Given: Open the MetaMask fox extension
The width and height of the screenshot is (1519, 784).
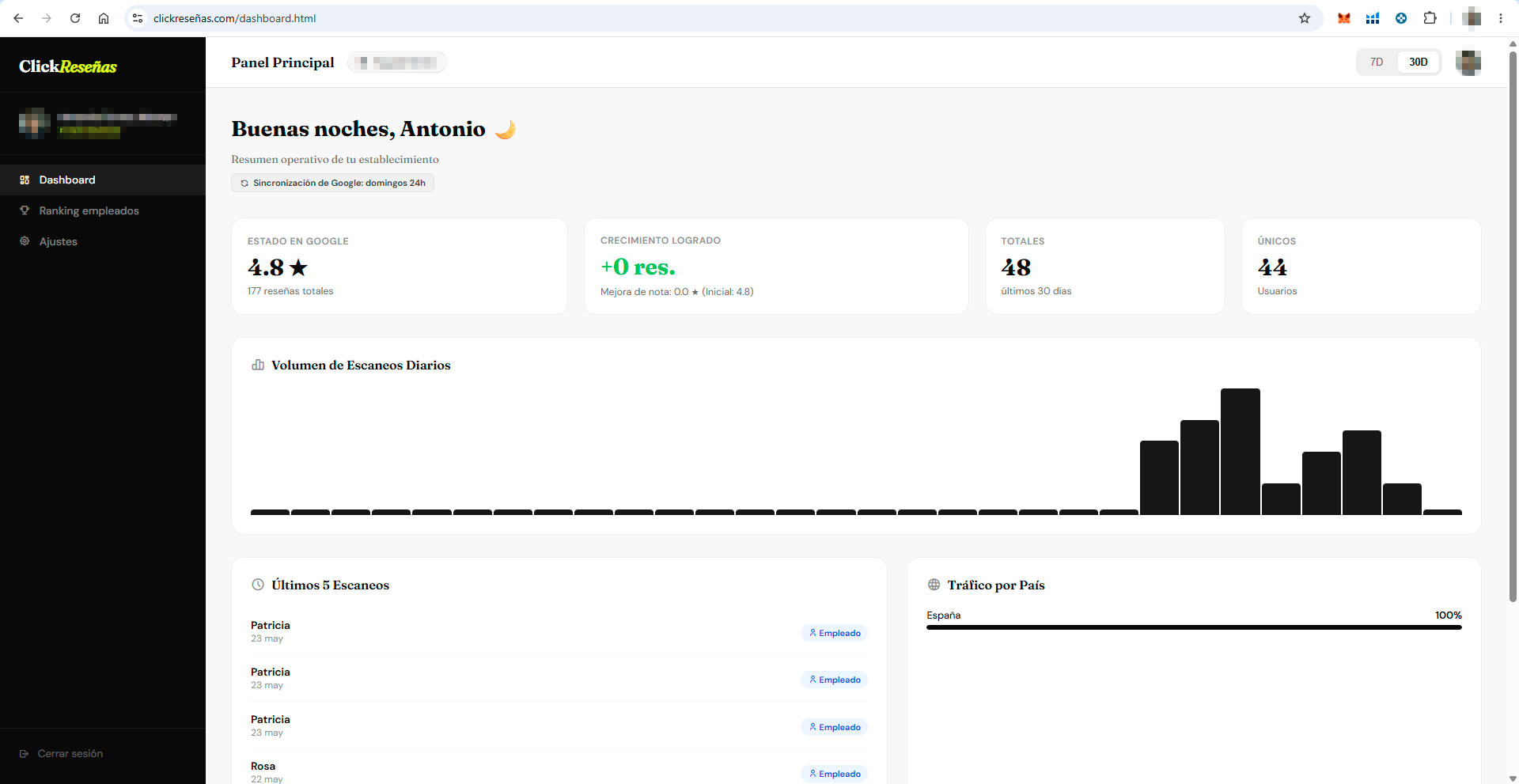Looking at the screenshot, I should click(x=1344, y=18).
